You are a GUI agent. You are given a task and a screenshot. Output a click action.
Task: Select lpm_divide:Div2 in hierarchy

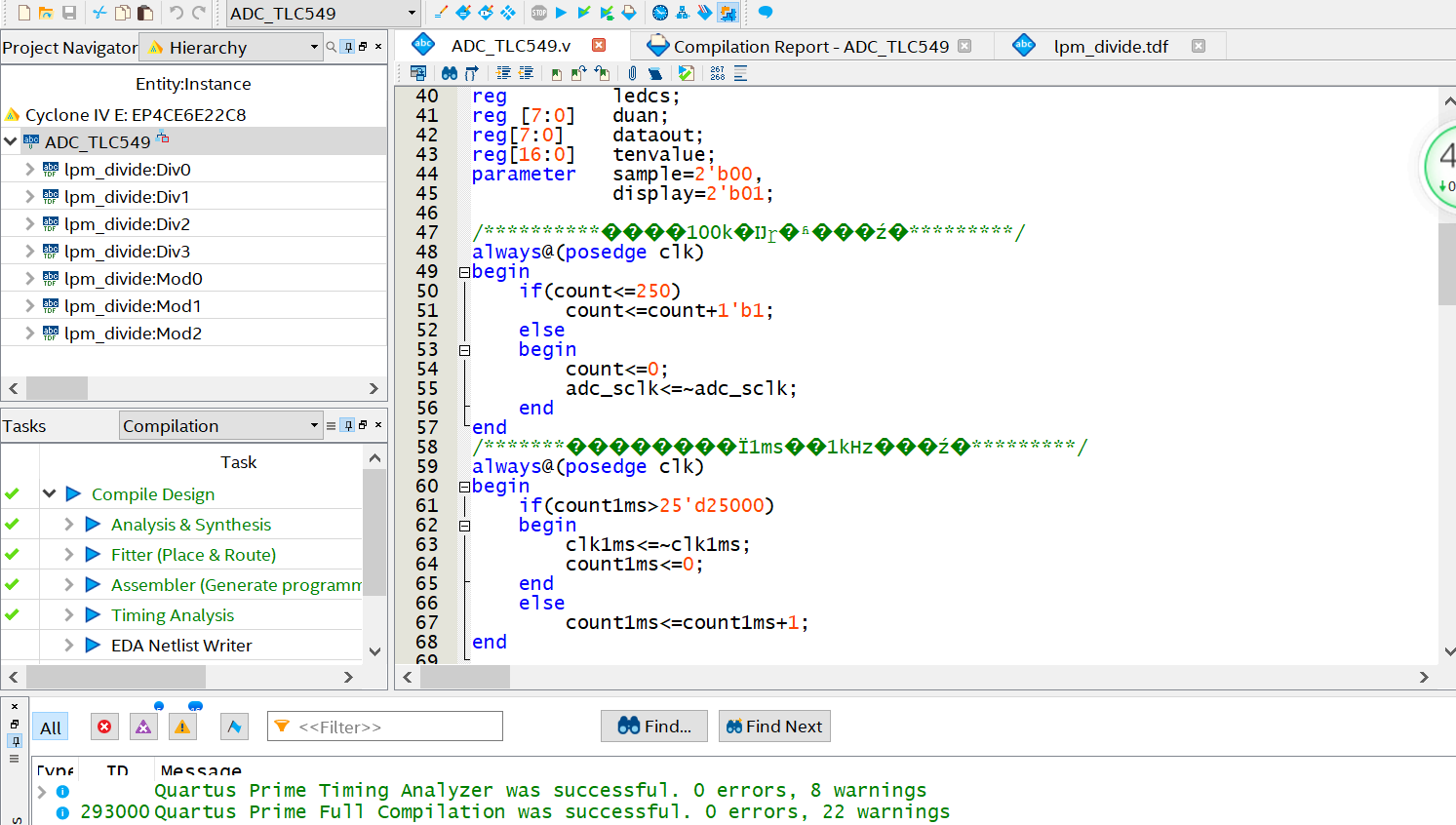pyautogui.click(x=127, y=223)
